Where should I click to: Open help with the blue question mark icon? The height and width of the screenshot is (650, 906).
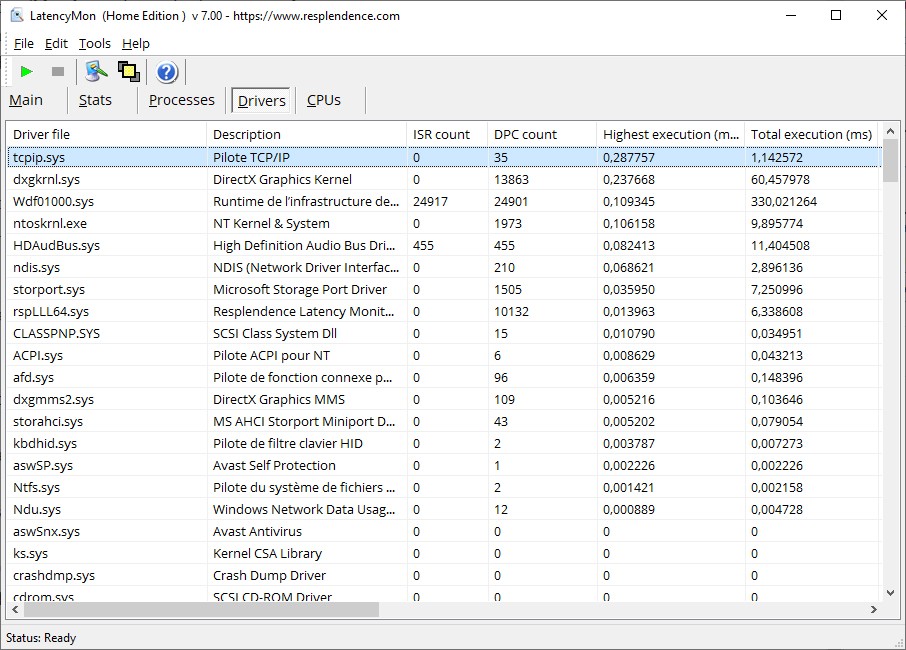(x=167, y=71)
